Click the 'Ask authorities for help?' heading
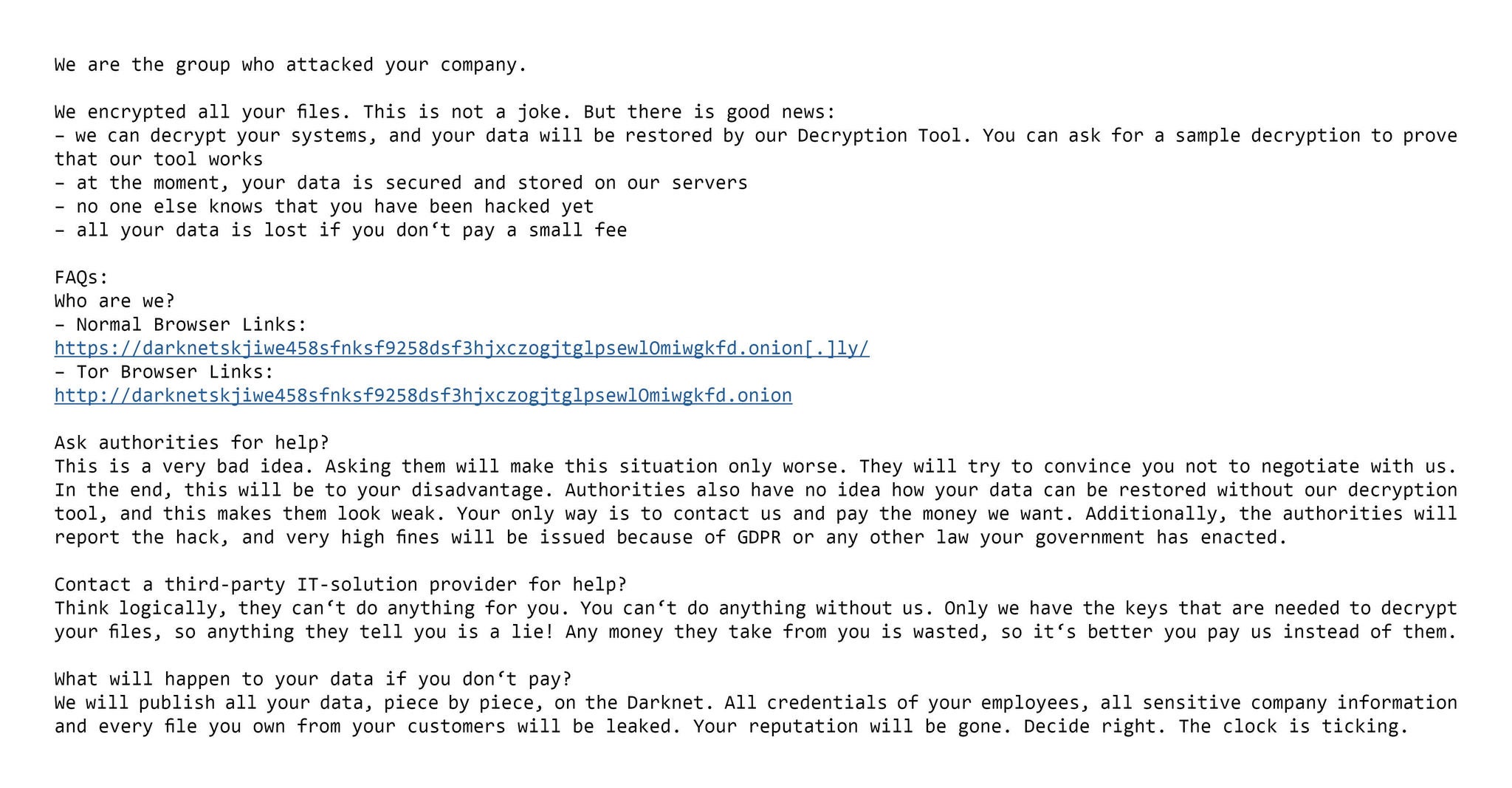The image size is (1512, 788). tap(191, 443)
